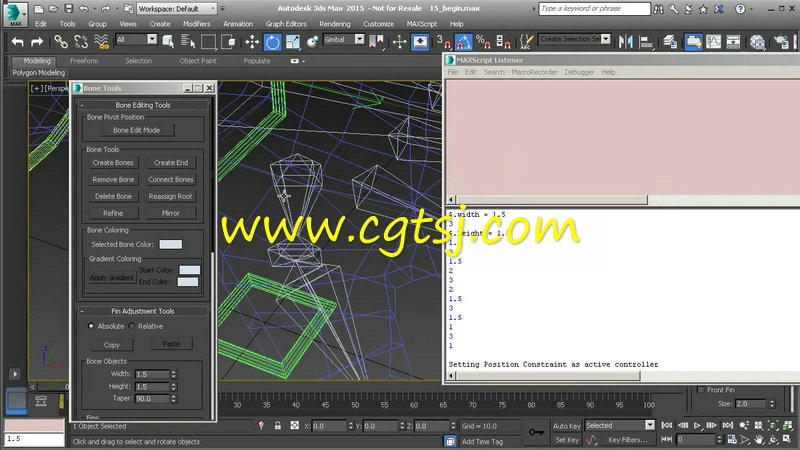Image resolution: width=800 pixels, height=450 pixels.
Task: Click the Refine button in Bone Tools
Action: (113, 213)
